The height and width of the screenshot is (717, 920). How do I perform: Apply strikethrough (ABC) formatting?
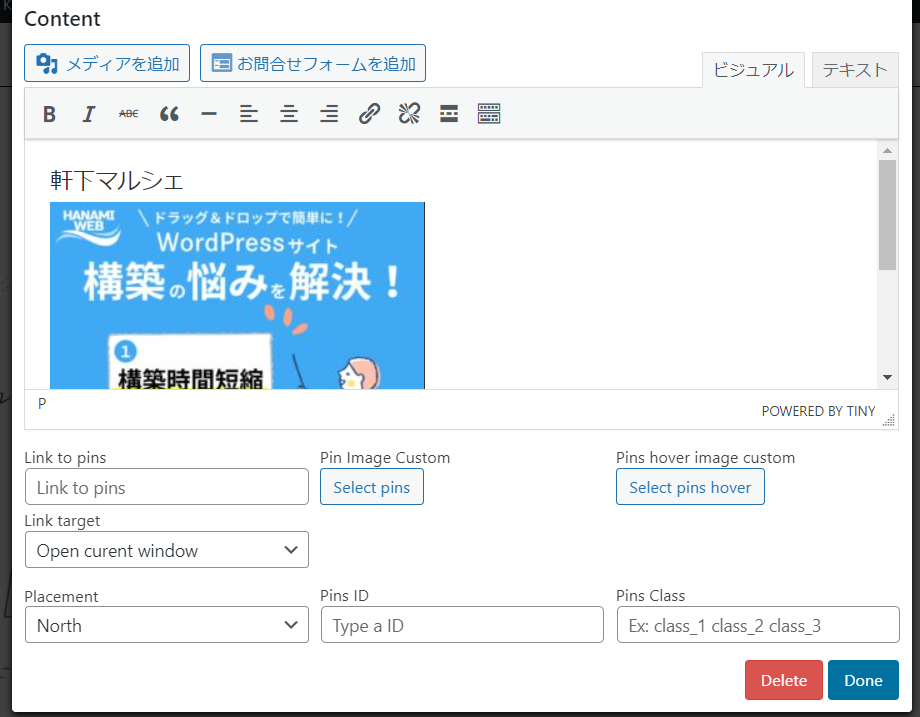128,114
